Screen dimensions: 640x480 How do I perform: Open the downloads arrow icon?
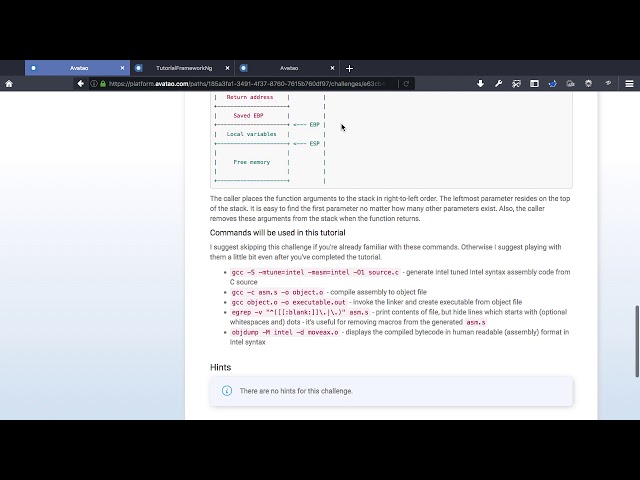point(480,84)
